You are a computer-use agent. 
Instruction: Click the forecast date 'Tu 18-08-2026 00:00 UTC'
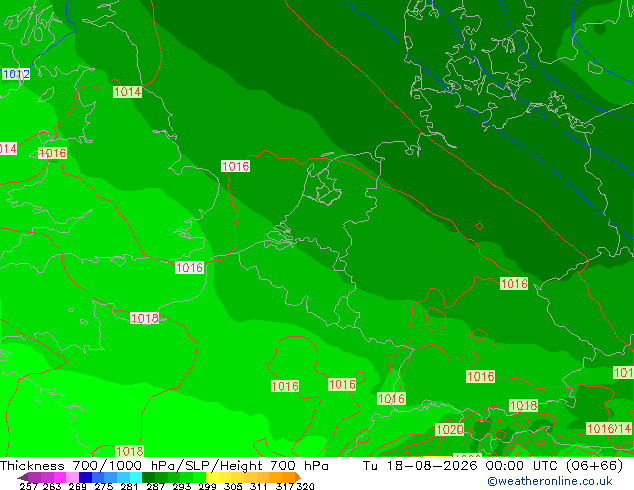(462, 466)
